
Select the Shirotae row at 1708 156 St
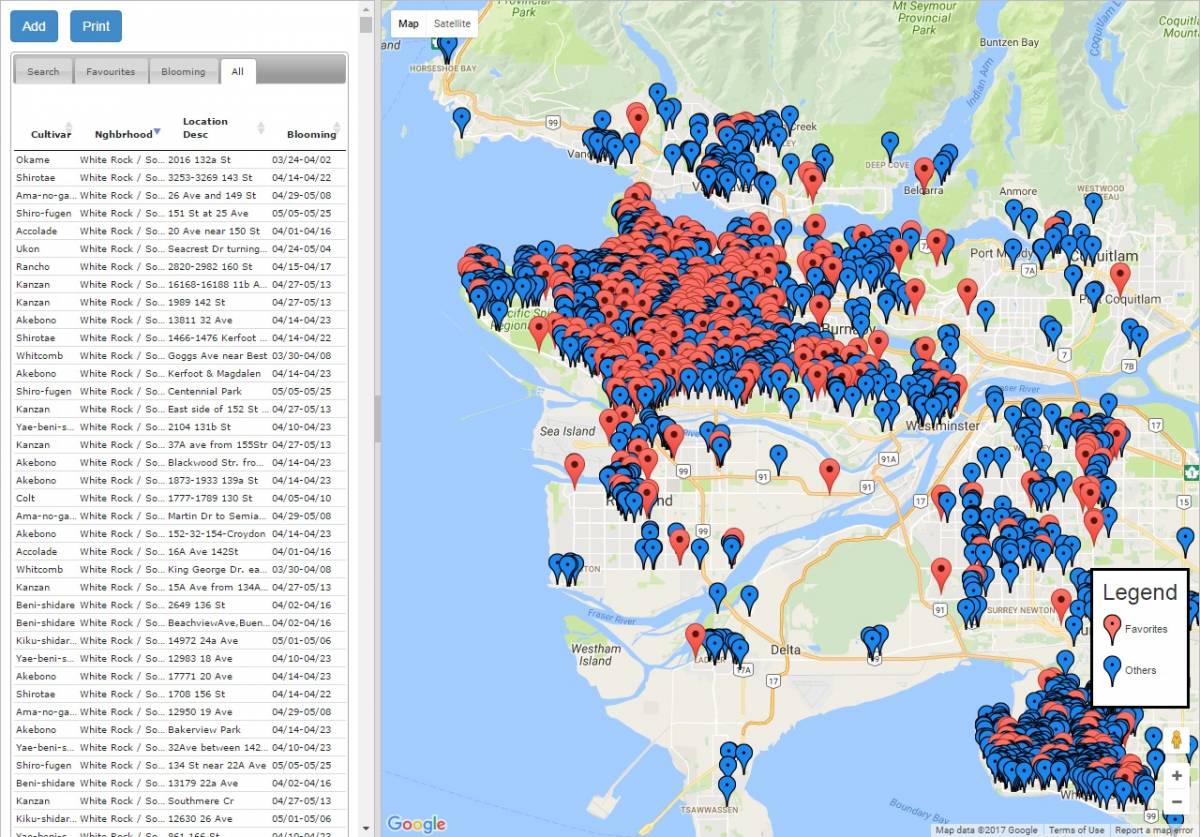tap(180, 694)
